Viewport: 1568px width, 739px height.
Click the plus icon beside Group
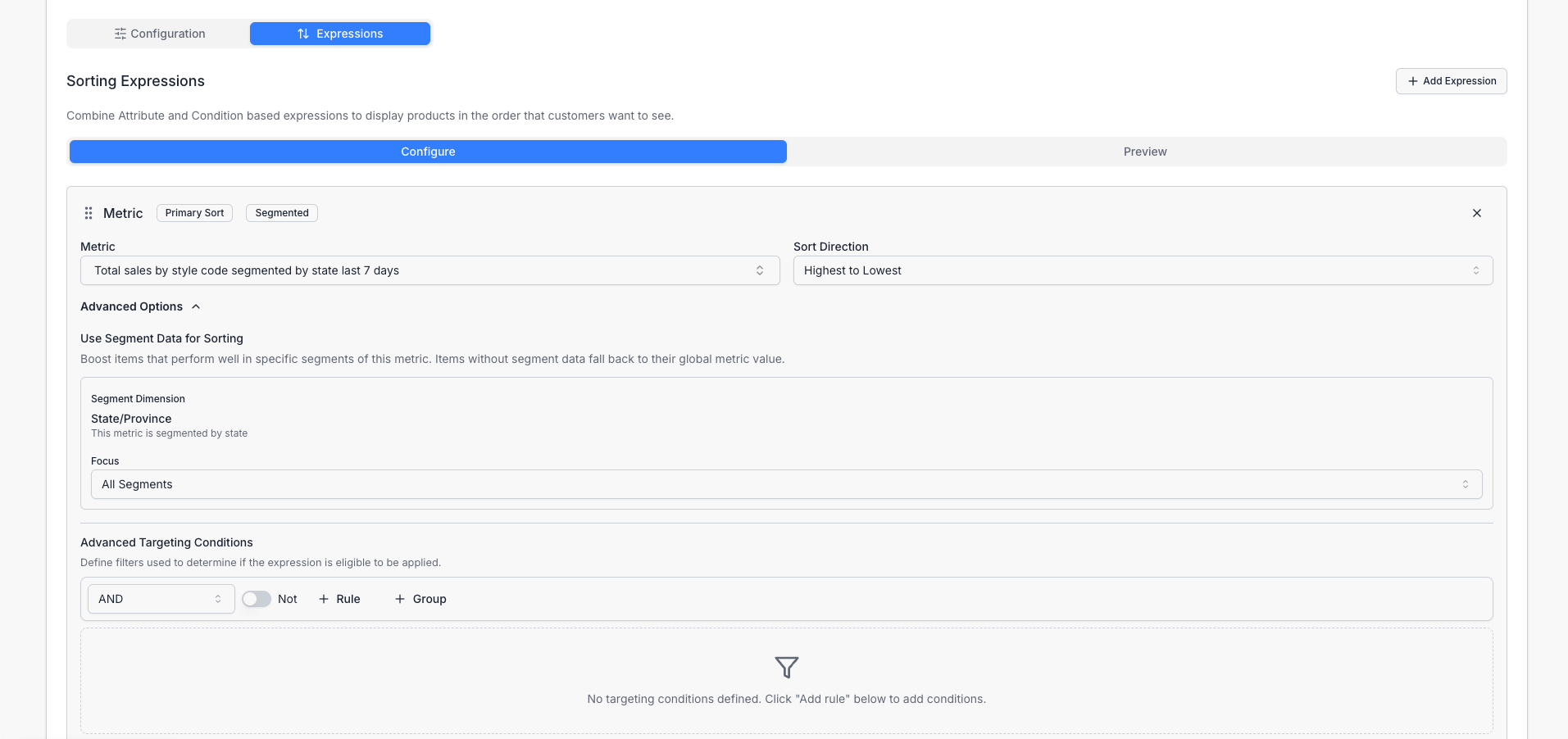click(399, 599)
